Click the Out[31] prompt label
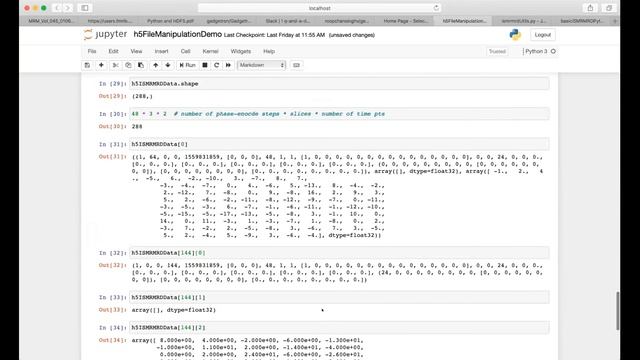Viewport: 640px width, 360px height. point(113,157)
